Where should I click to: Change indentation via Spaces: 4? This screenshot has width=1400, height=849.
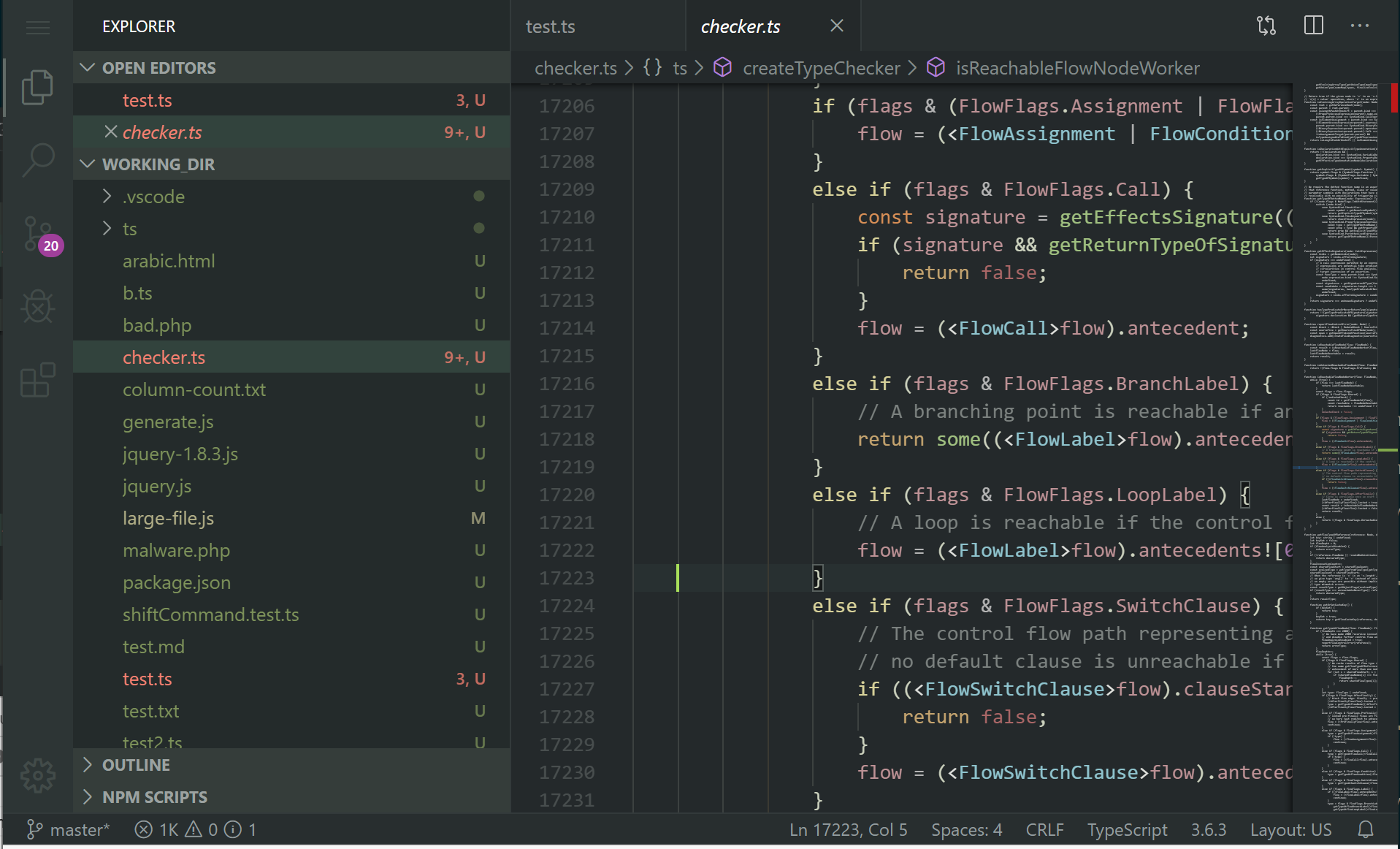[966, 829]
